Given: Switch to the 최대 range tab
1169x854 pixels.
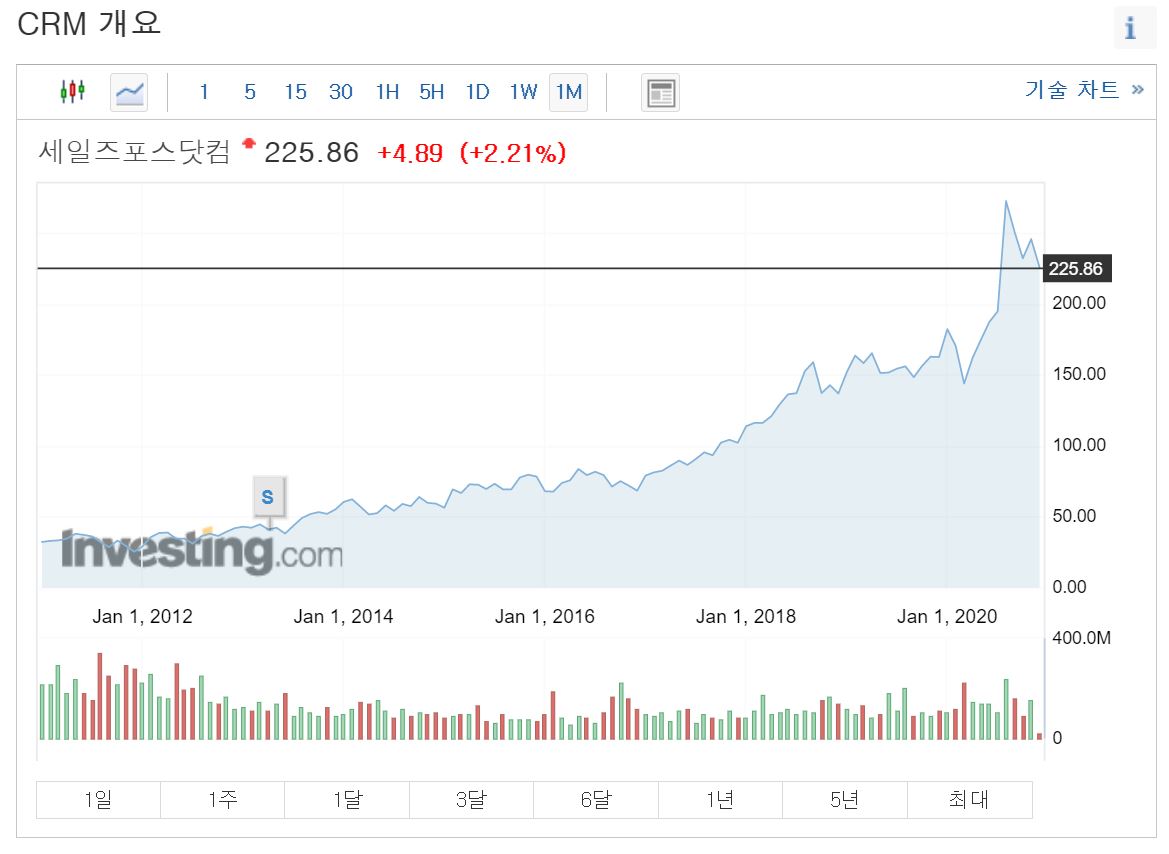Looking at the screenshot, I should coord(969,799).
